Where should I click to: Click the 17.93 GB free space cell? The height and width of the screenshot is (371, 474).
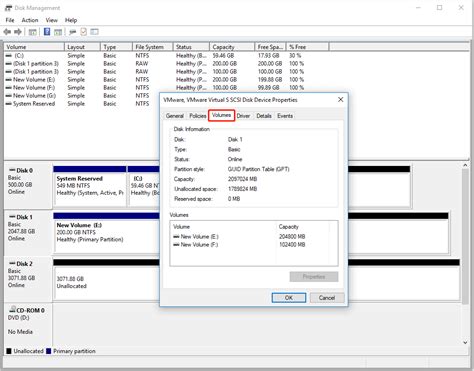pos(268,56)
